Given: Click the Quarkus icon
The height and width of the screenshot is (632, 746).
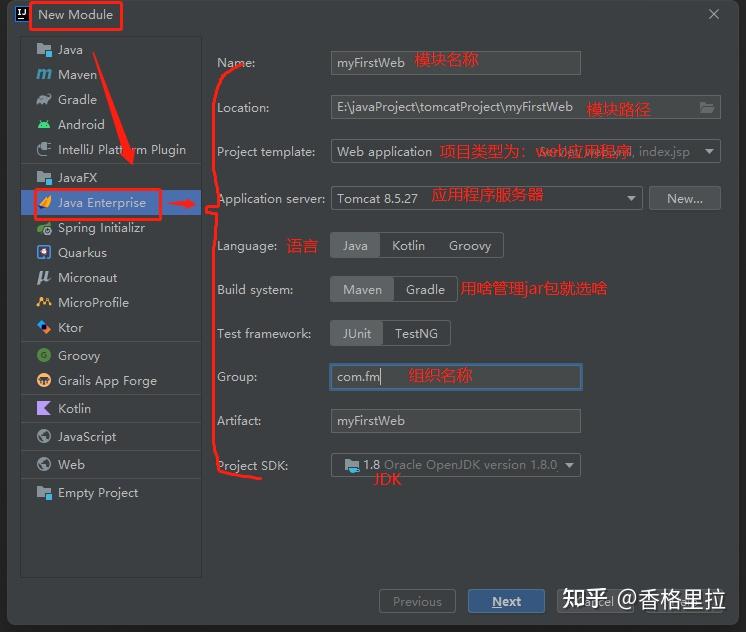Looking at the screenshot, I should click(x=44, y=252).
